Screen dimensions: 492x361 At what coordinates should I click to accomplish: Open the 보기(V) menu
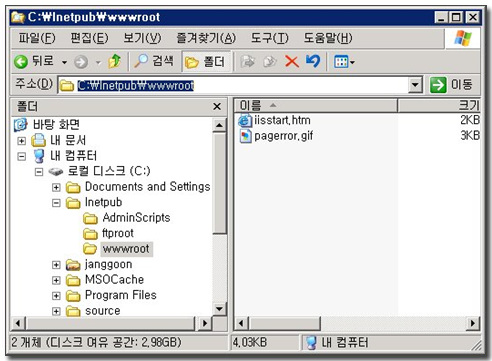click(x=142, y=38)
